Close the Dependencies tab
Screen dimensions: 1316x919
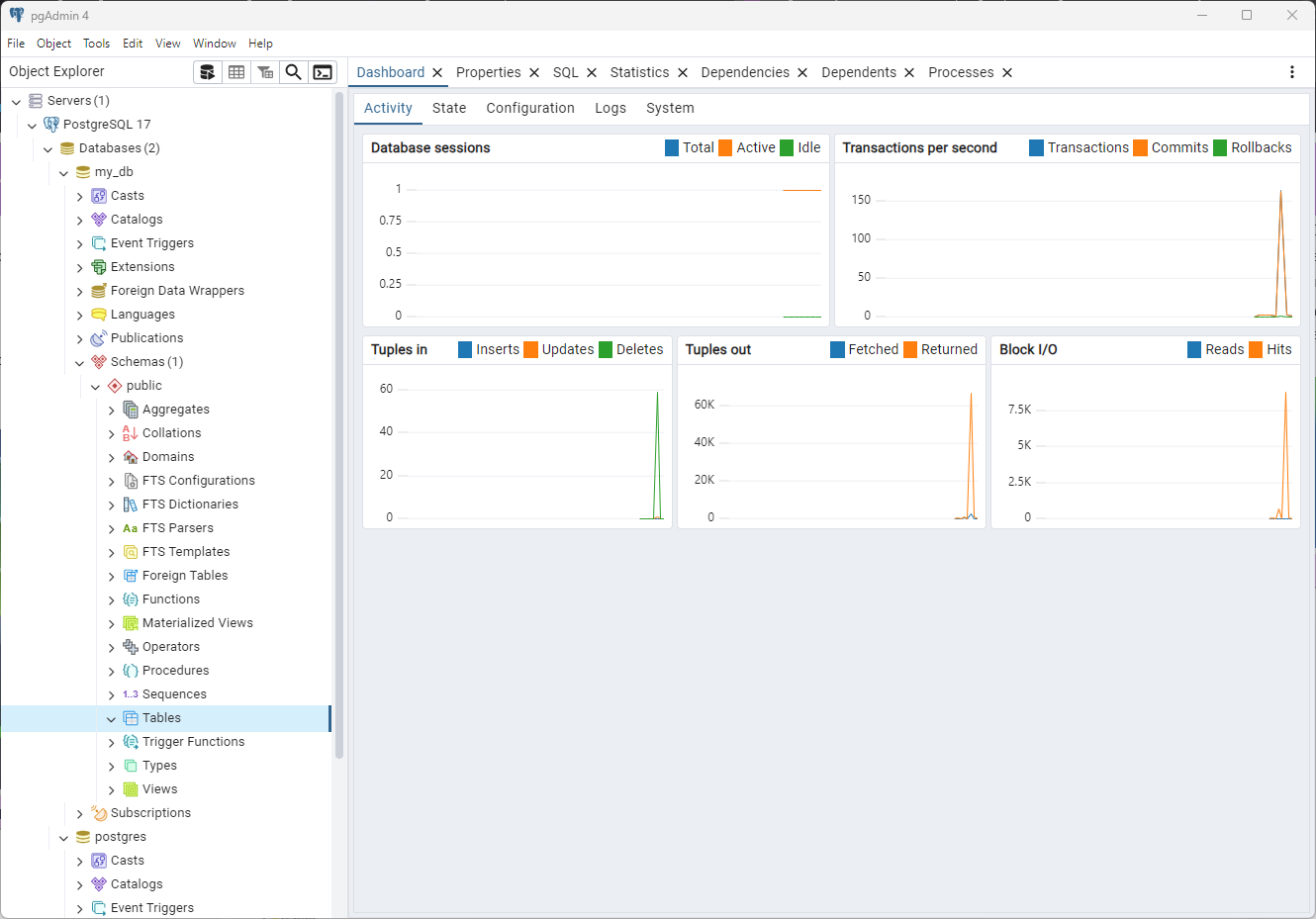click(x=802, y=72)
